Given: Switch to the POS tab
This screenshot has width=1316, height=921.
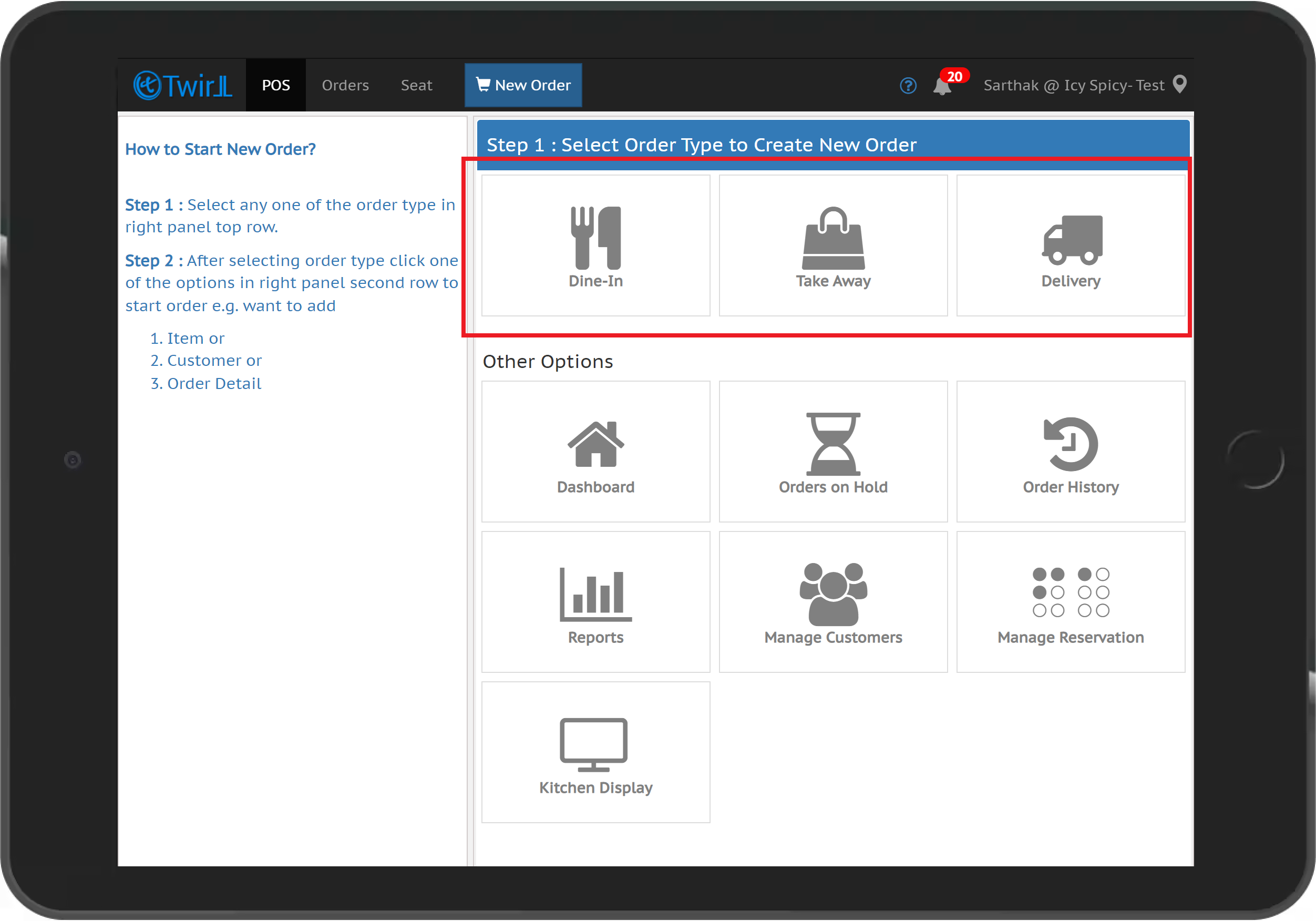Looking at the screenshot, I should coord(276,86).
